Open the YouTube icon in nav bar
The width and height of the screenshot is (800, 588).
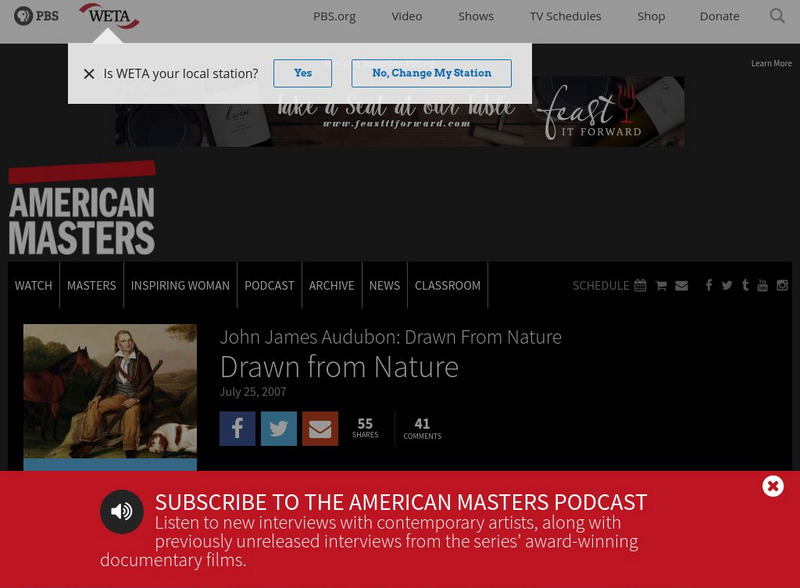[x=763, y=285]
